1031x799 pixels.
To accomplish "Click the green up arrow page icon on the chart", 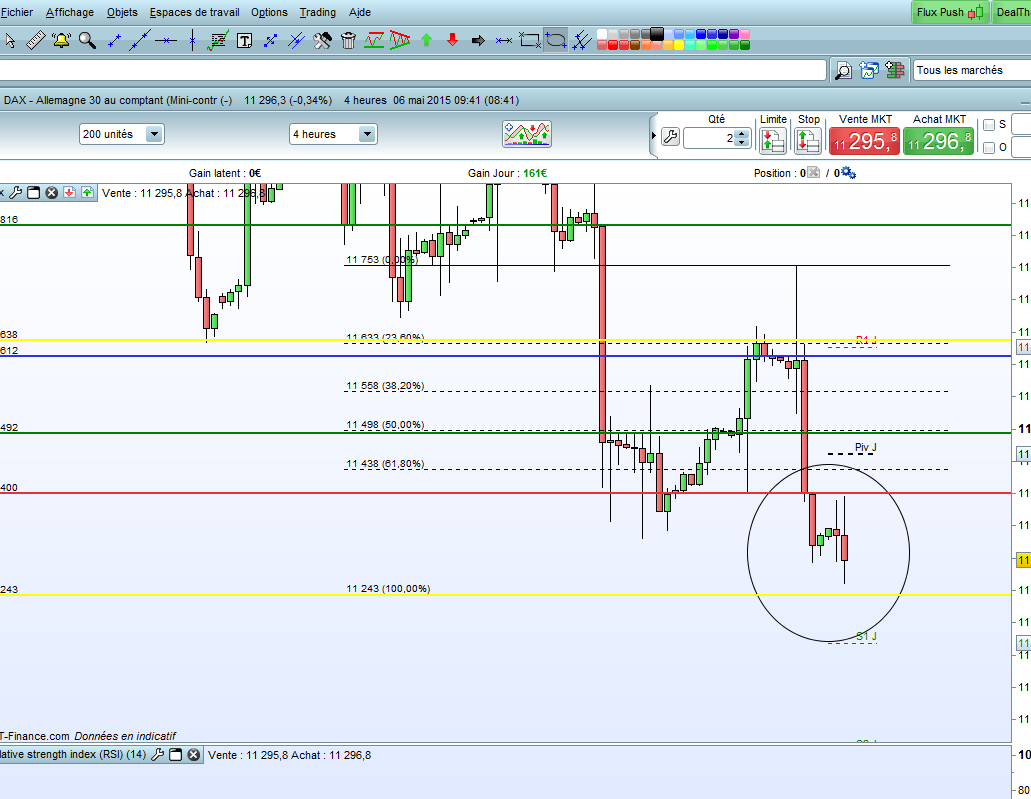I will click(x=87, y=193).
